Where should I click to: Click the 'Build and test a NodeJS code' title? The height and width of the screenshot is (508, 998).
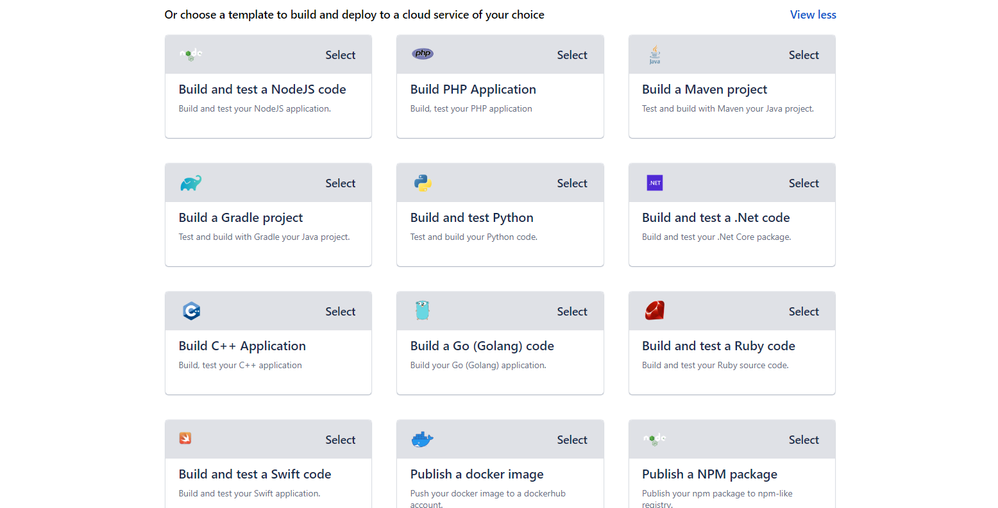pyautogui.click(x=262, y=90)
